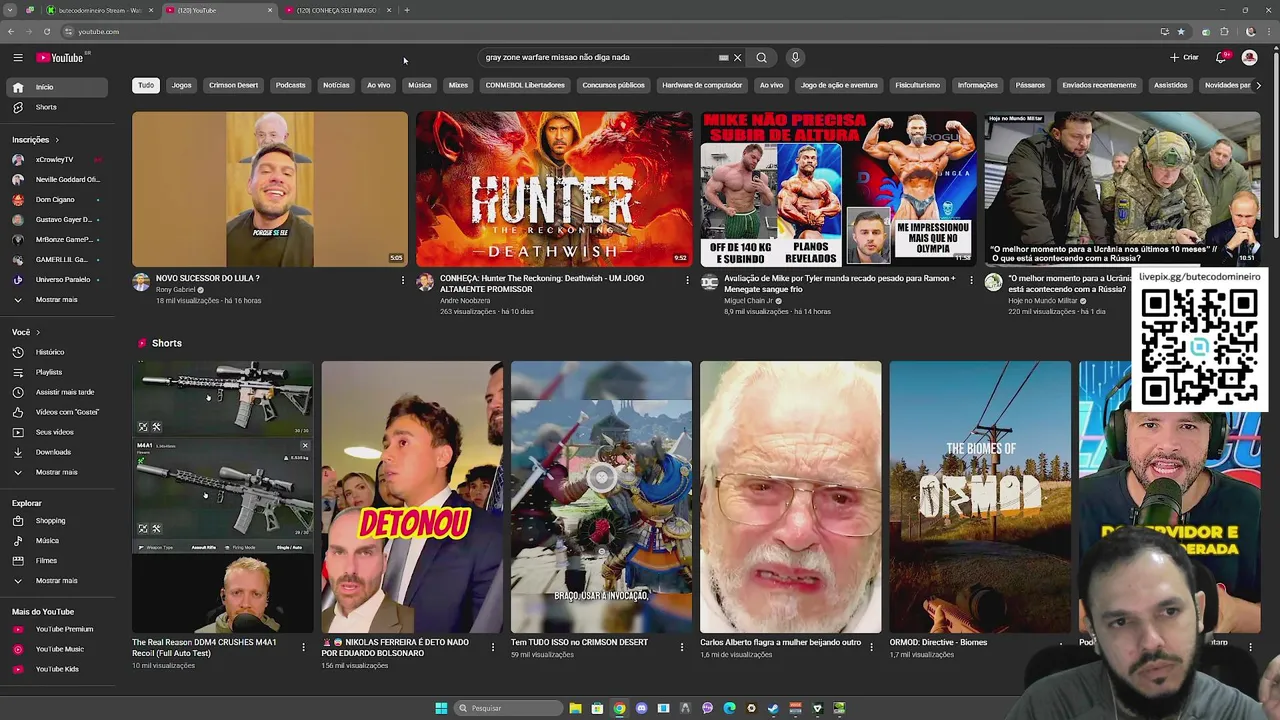Open options for Carlos Alberto short

click(x=871, y=647)
